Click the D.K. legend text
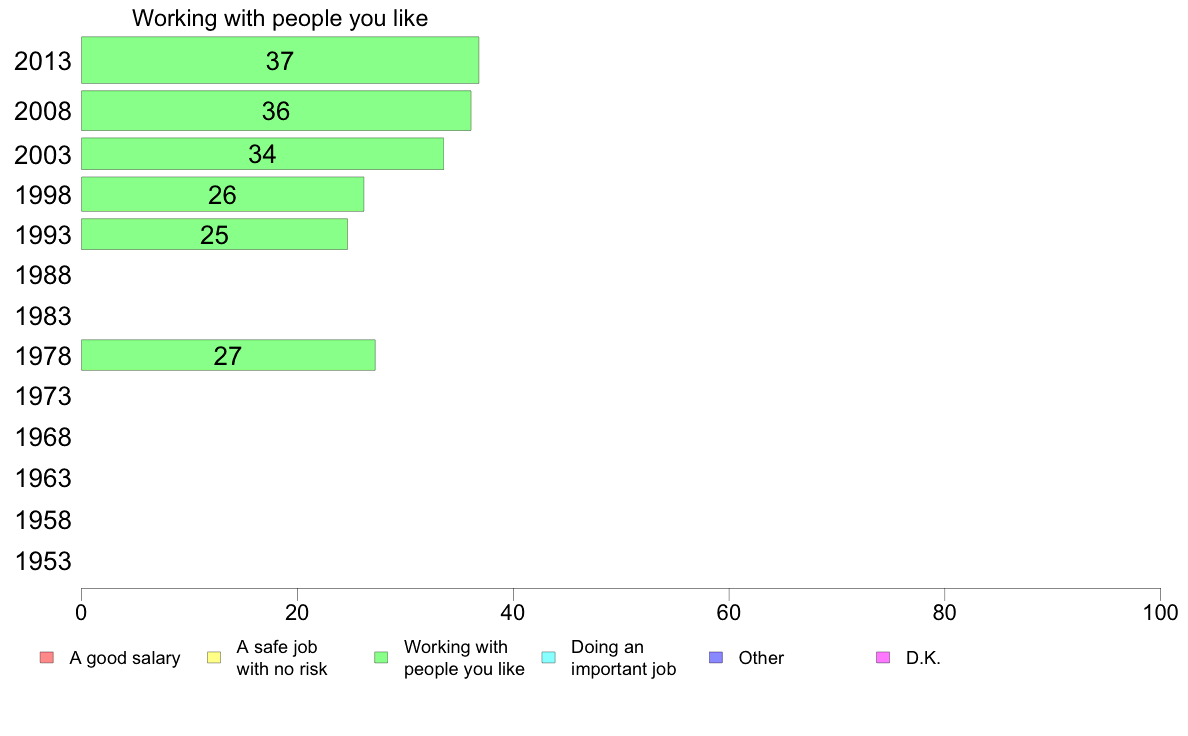1188x736 pixels. [923, 658]
